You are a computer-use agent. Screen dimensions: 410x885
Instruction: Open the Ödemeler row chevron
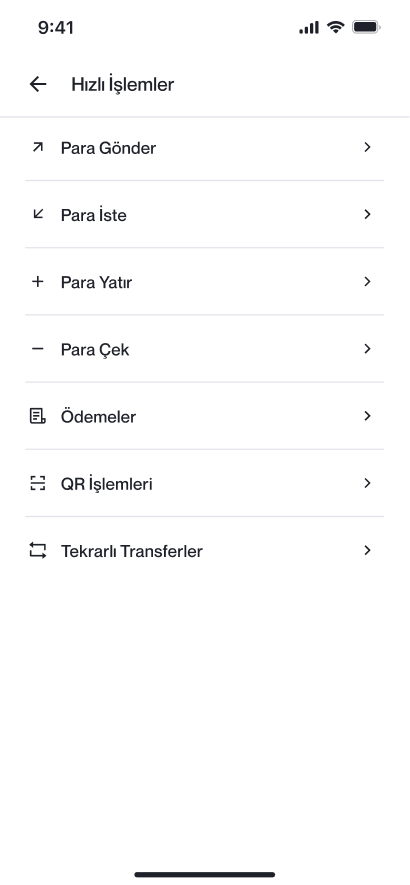click(368, 416)
